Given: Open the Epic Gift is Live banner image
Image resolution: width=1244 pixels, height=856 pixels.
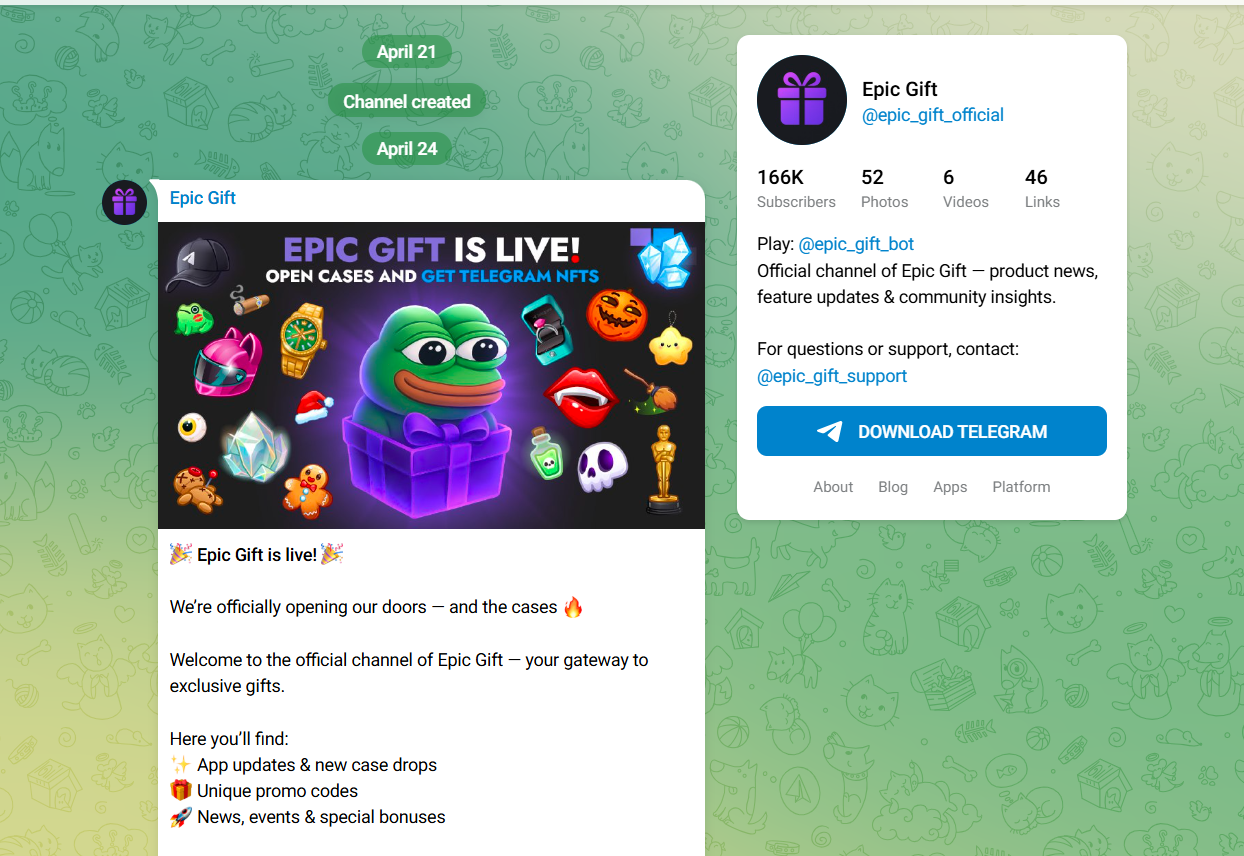Looking at the screenshot, I should pyautogui.click(x=431, y=375).
